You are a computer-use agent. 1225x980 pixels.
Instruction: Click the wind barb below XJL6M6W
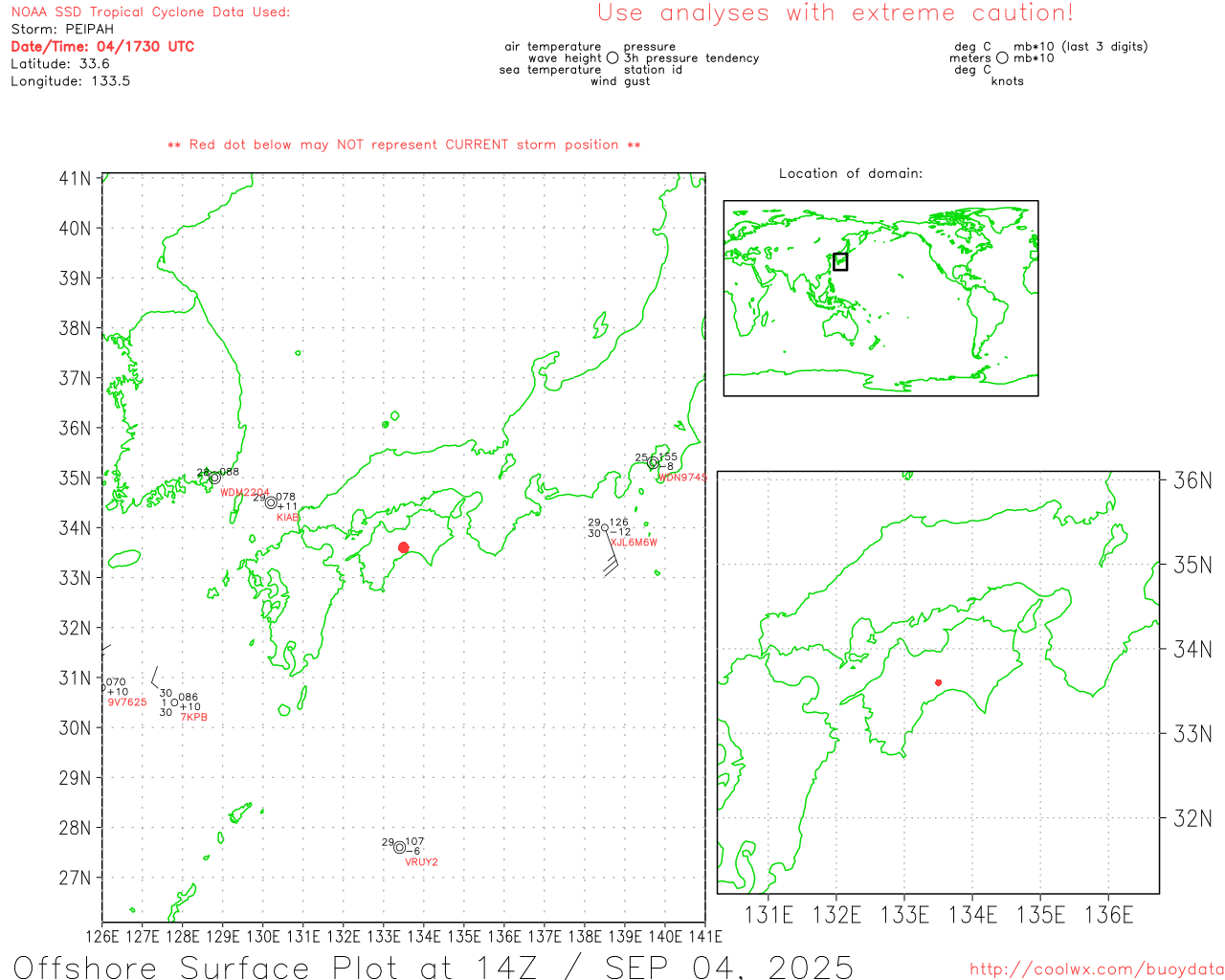tap(611, 555)
